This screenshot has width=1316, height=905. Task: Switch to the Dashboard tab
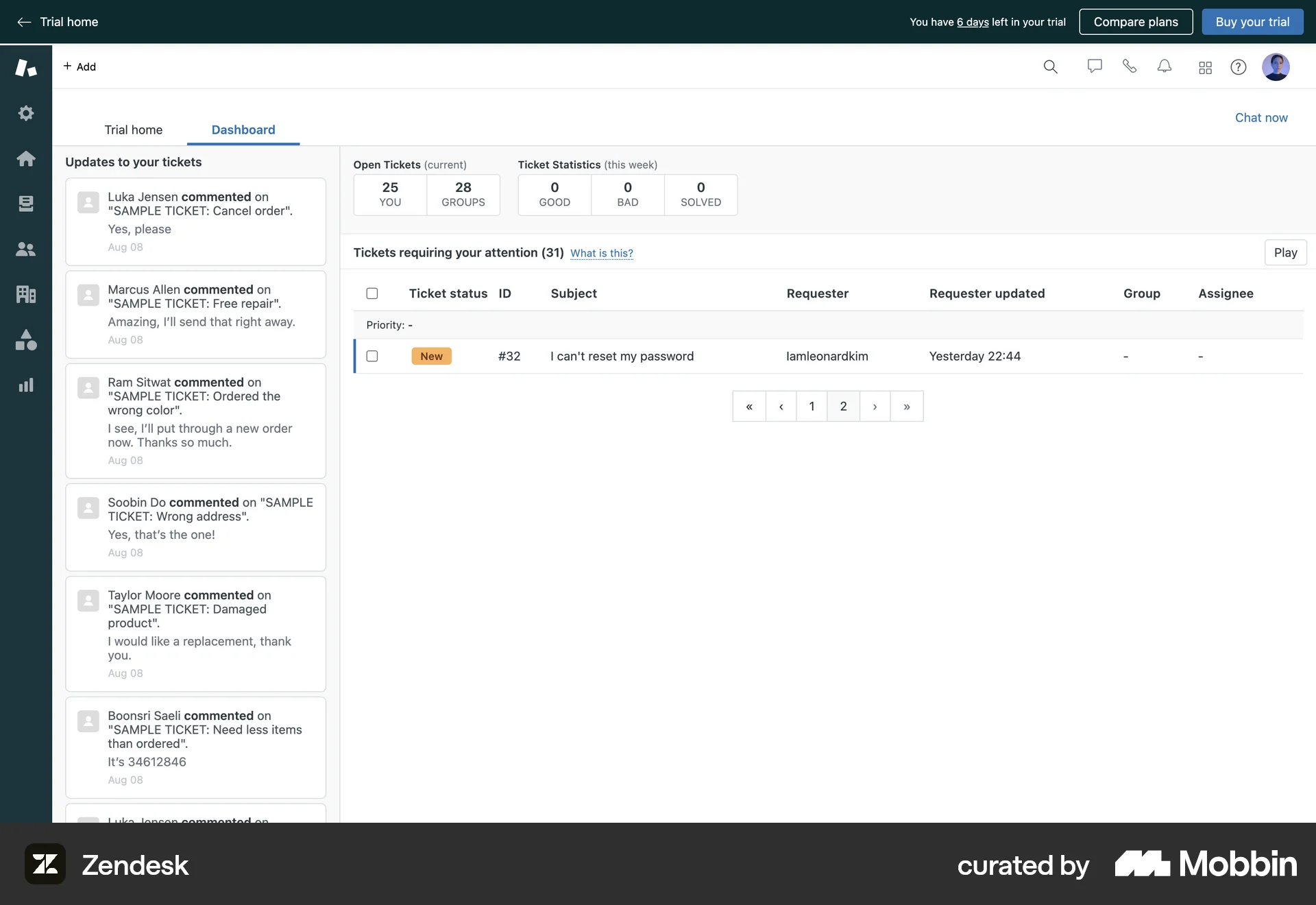pyautogui.click(x=243, y=130)
